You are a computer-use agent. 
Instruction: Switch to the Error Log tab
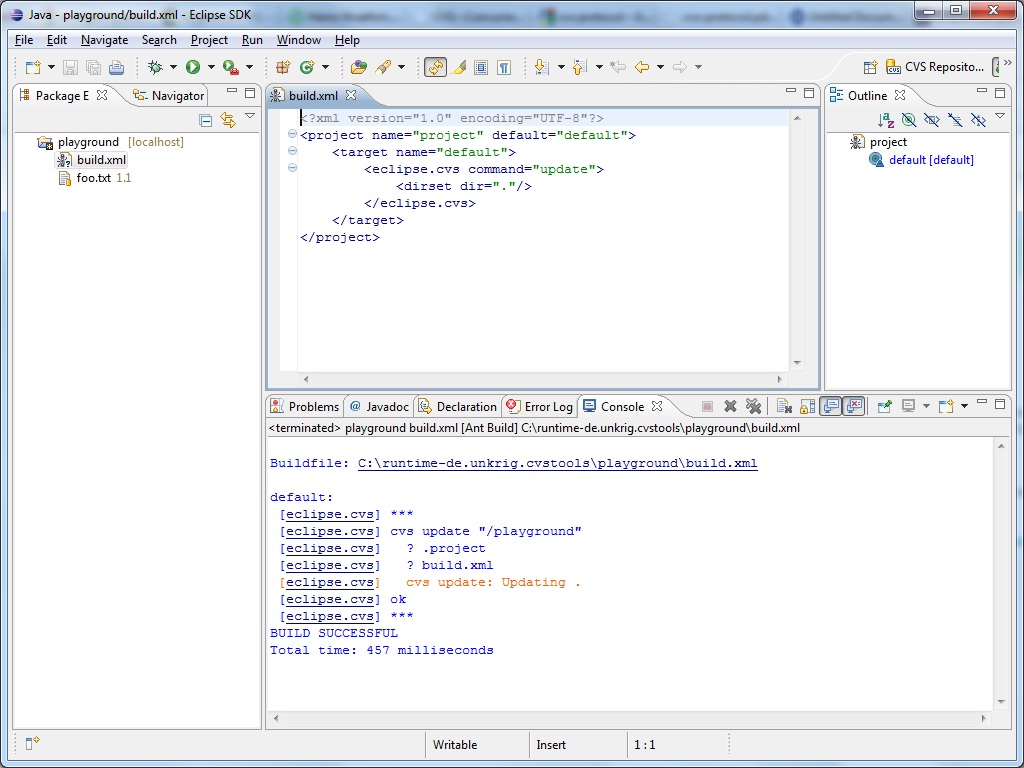point(540,406)
